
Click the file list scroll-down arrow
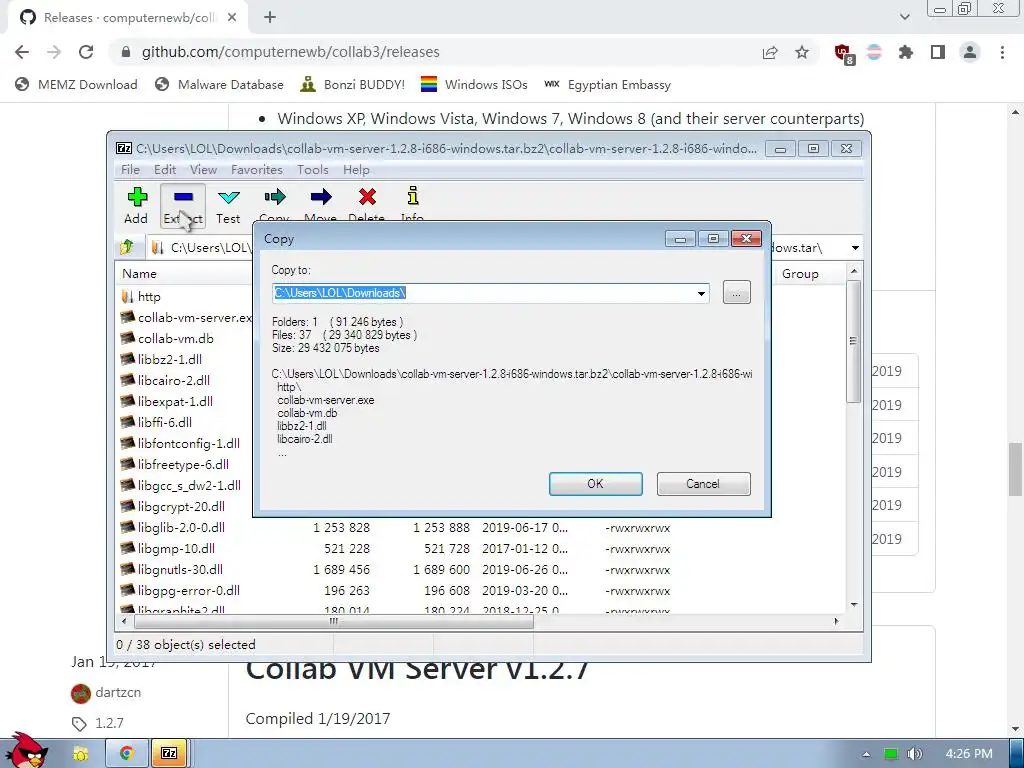tap(854, 605)
